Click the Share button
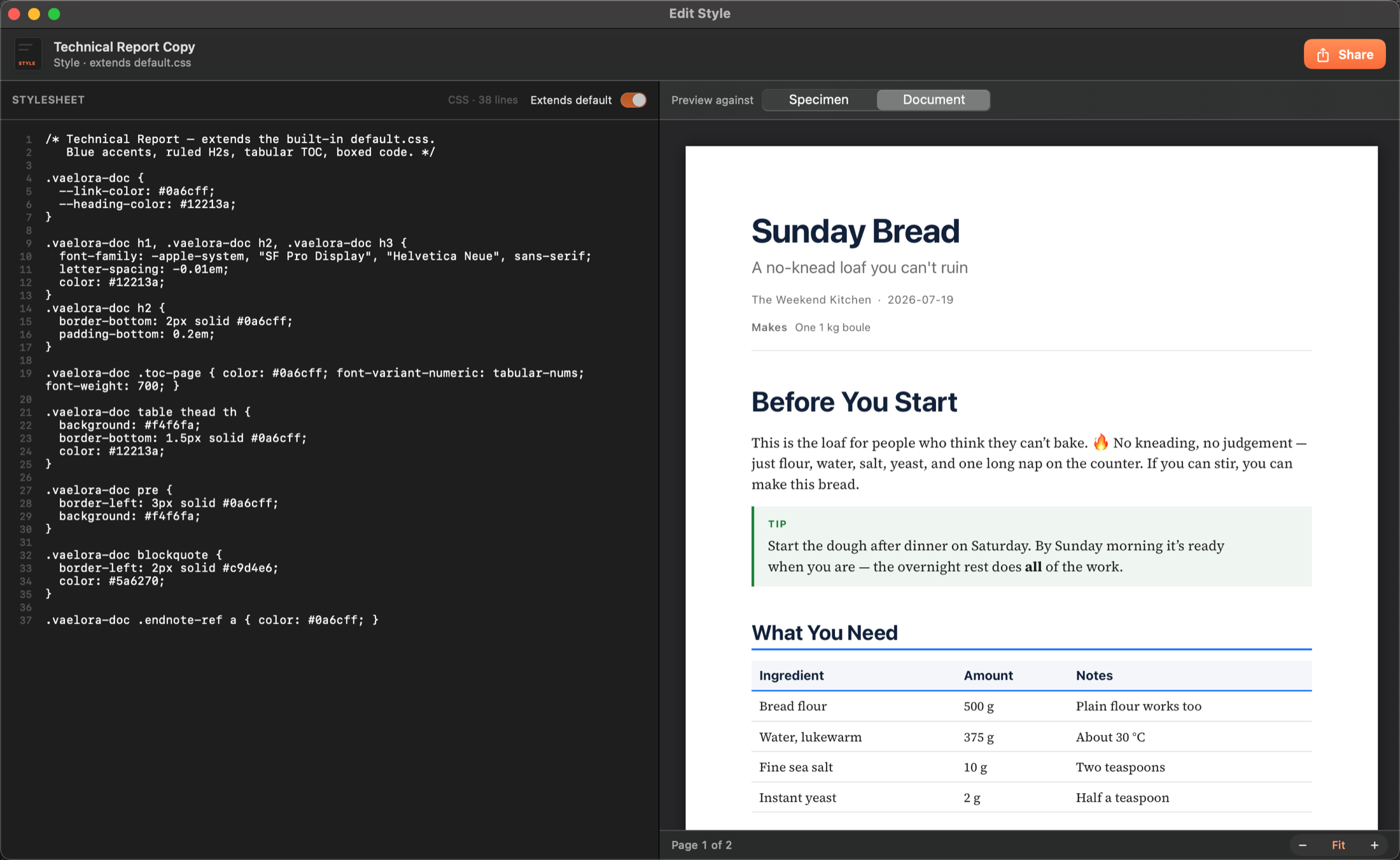This screenshot has height=860, width=1400. point(1344,54)
